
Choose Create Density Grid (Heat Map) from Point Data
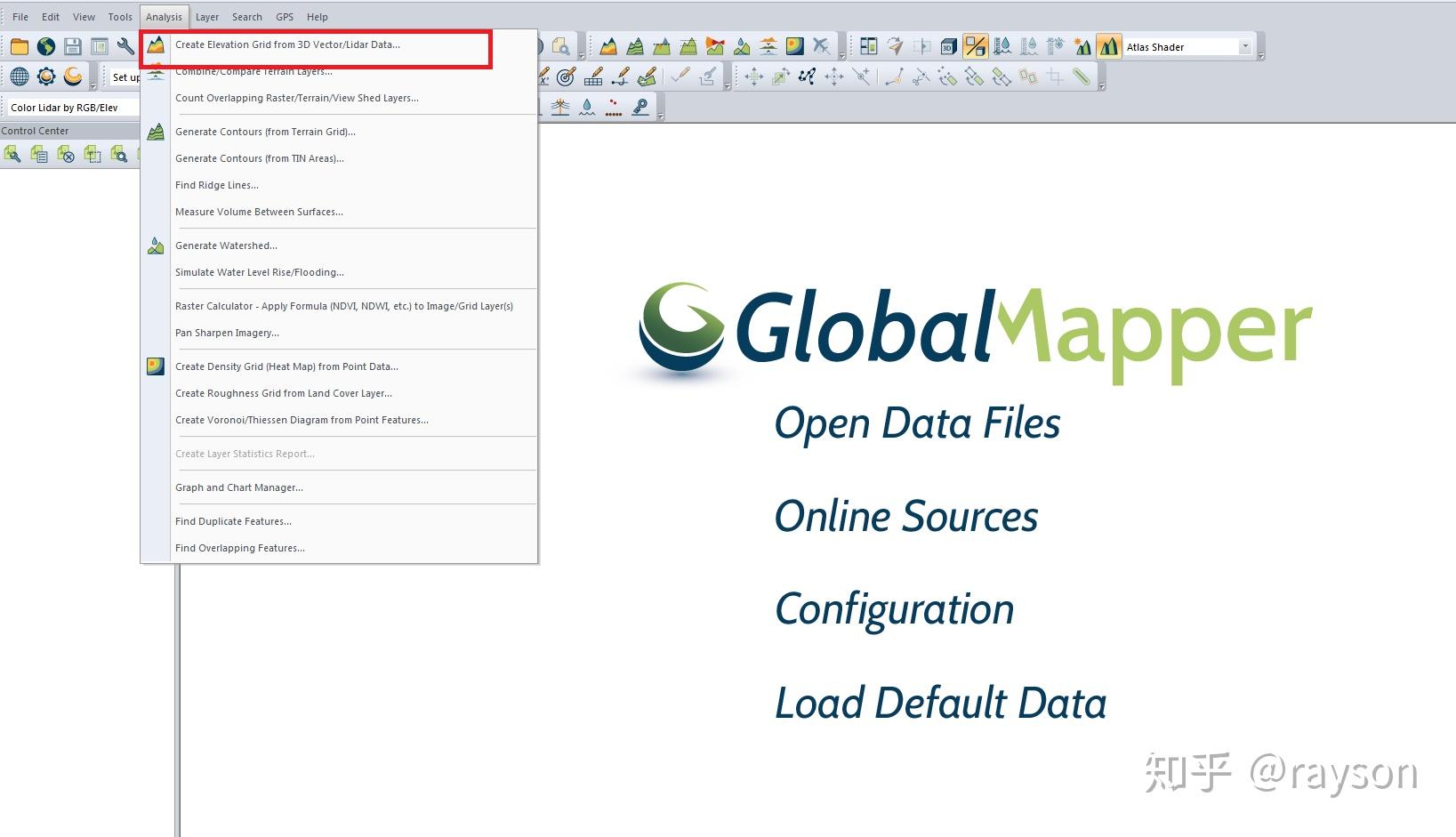point(339,366)
